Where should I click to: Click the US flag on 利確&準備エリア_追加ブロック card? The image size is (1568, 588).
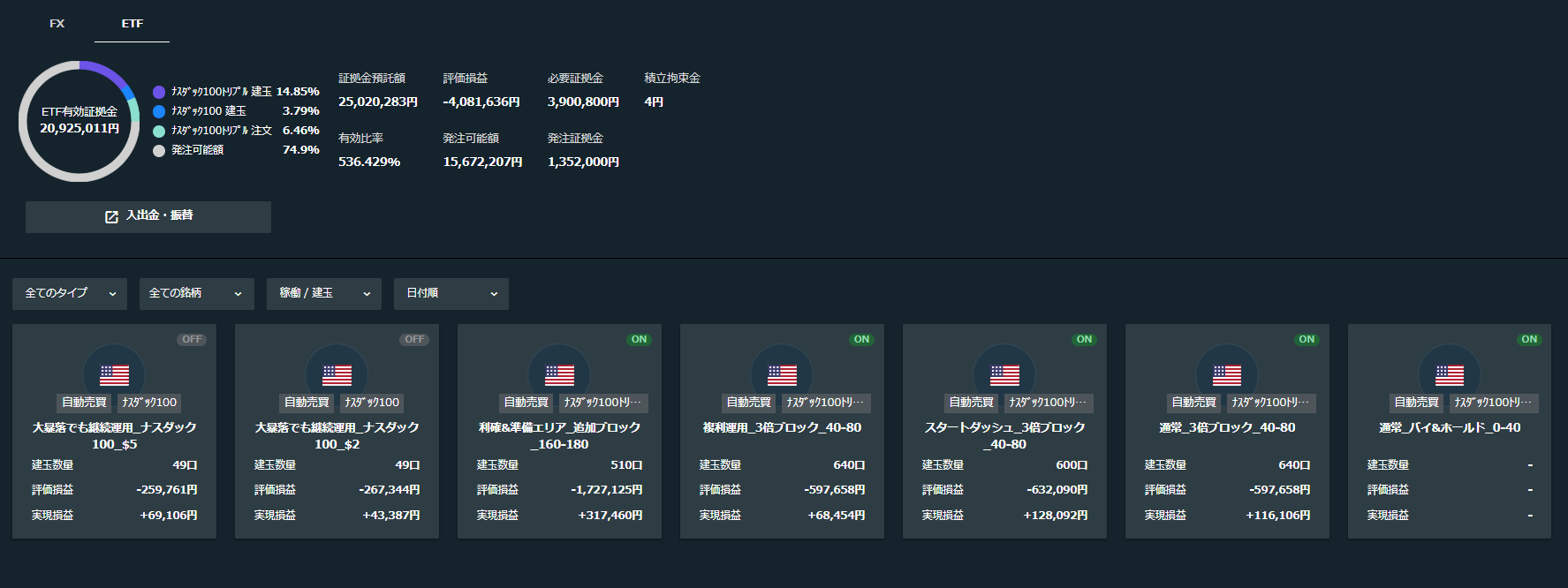click(x=559, y=375)
